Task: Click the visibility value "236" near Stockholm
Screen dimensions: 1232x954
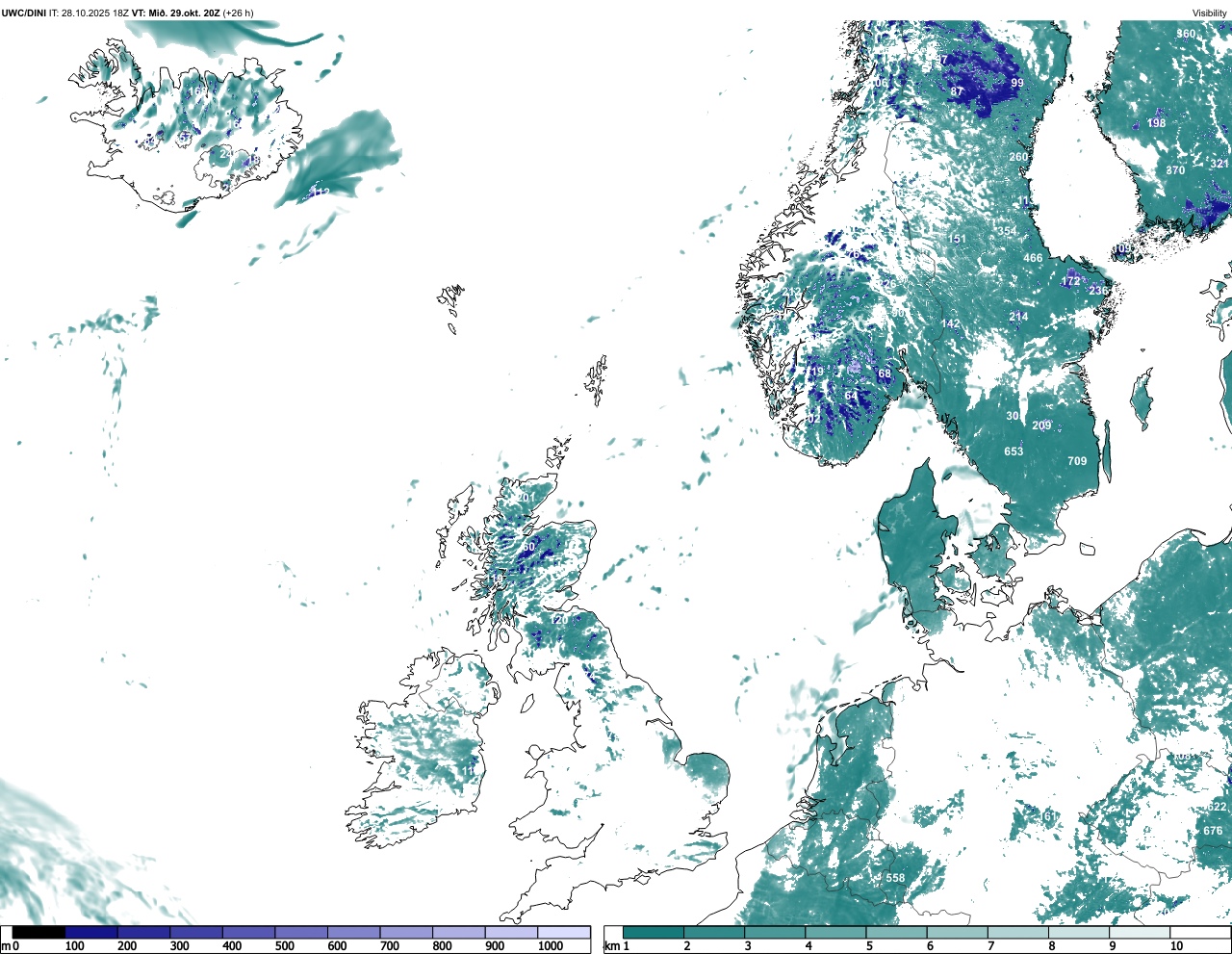Action: (x=1098, y=291)
